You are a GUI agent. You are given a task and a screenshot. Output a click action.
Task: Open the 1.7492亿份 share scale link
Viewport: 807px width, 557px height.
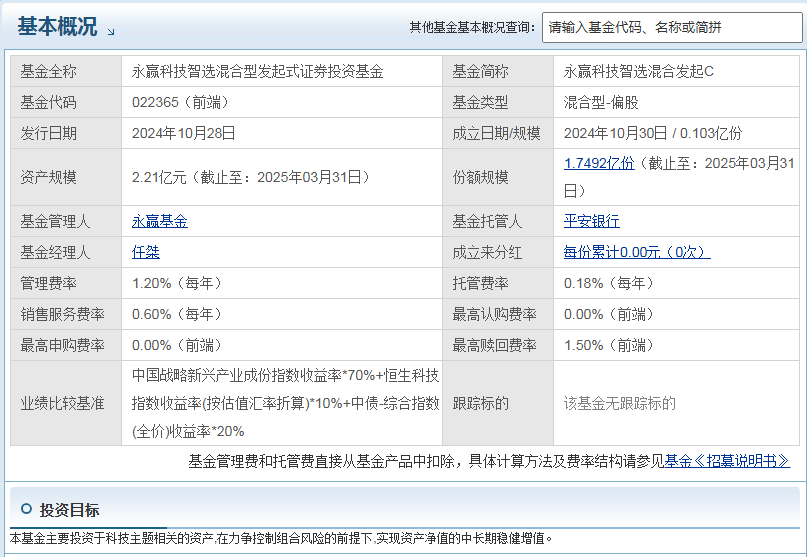[599, 163]
